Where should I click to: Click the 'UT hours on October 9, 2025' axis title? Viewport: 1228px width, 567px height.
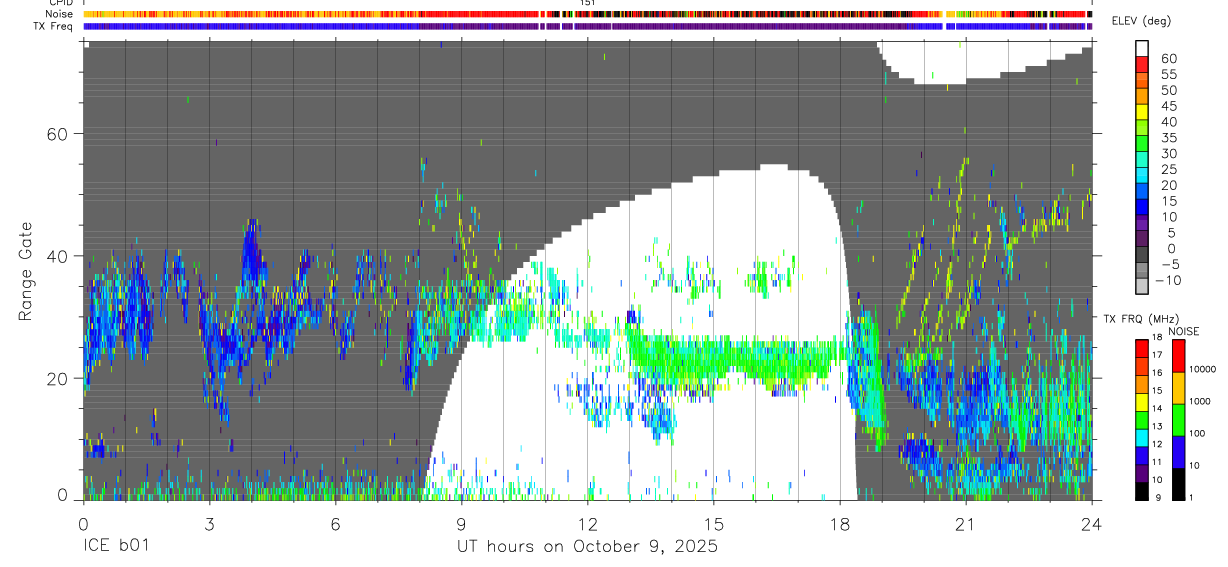[x=587, y=547]
